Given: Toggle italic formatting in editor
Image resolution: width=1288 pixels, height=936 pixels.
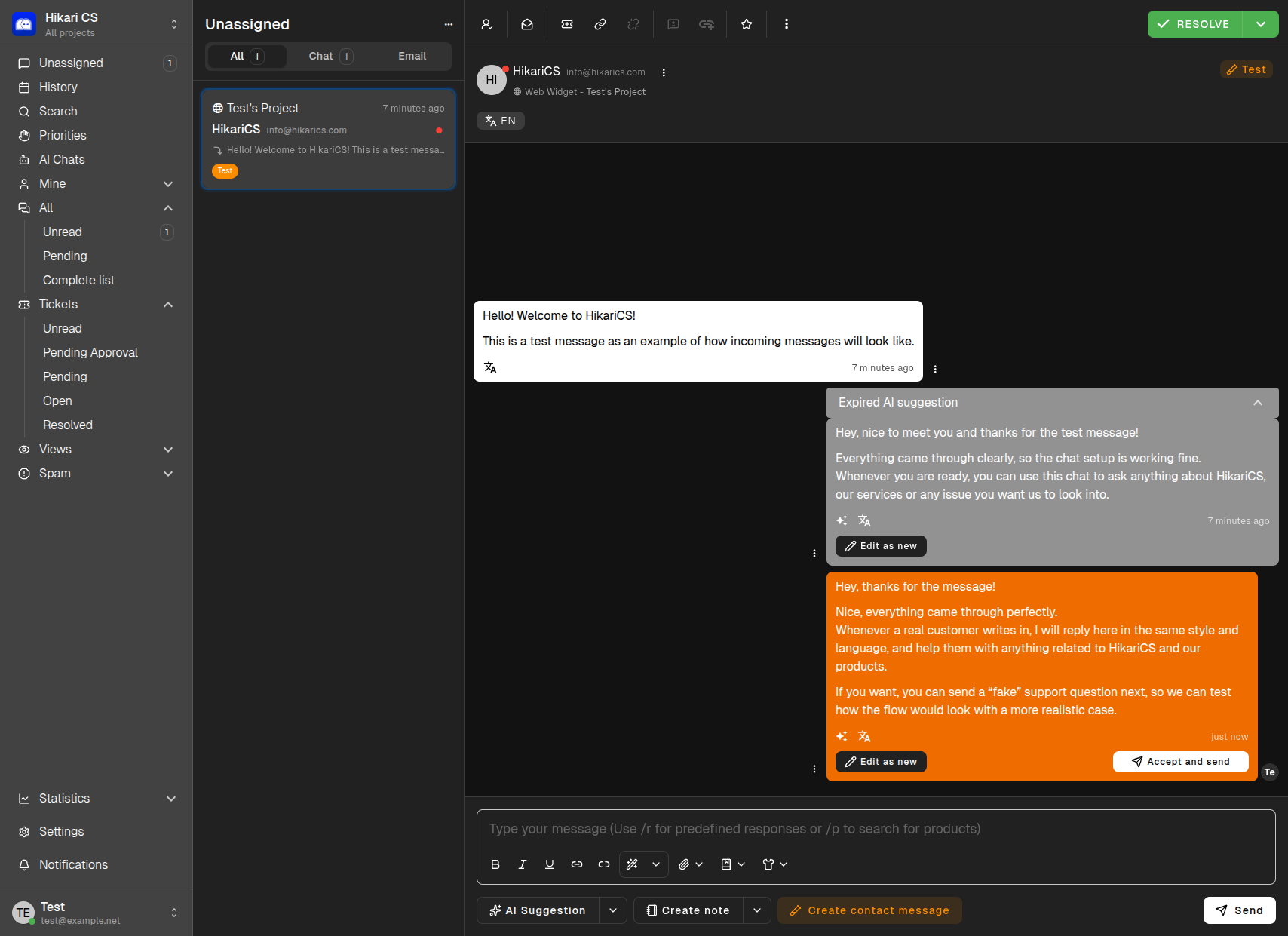Looking at the screenshot, I should pos(522,864).
